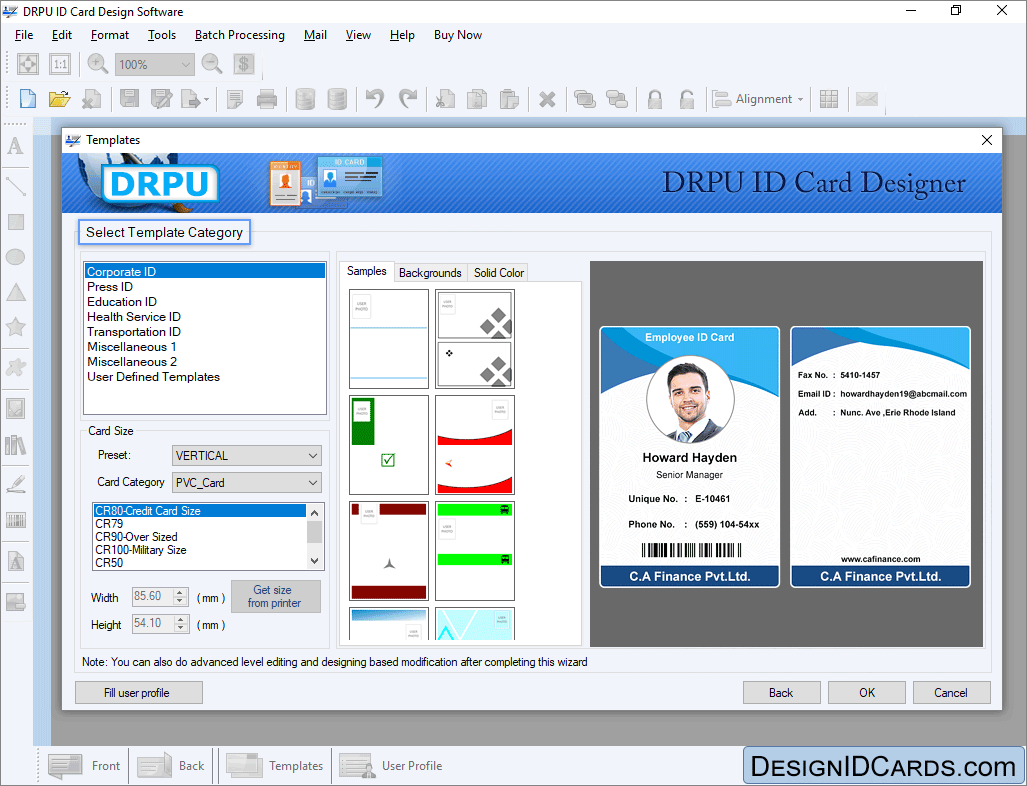Image resolution: width=1027 pixels, height=786 pixels.
Task: Open the File menu
Action: pyautogui.click(x=24, y=35)
